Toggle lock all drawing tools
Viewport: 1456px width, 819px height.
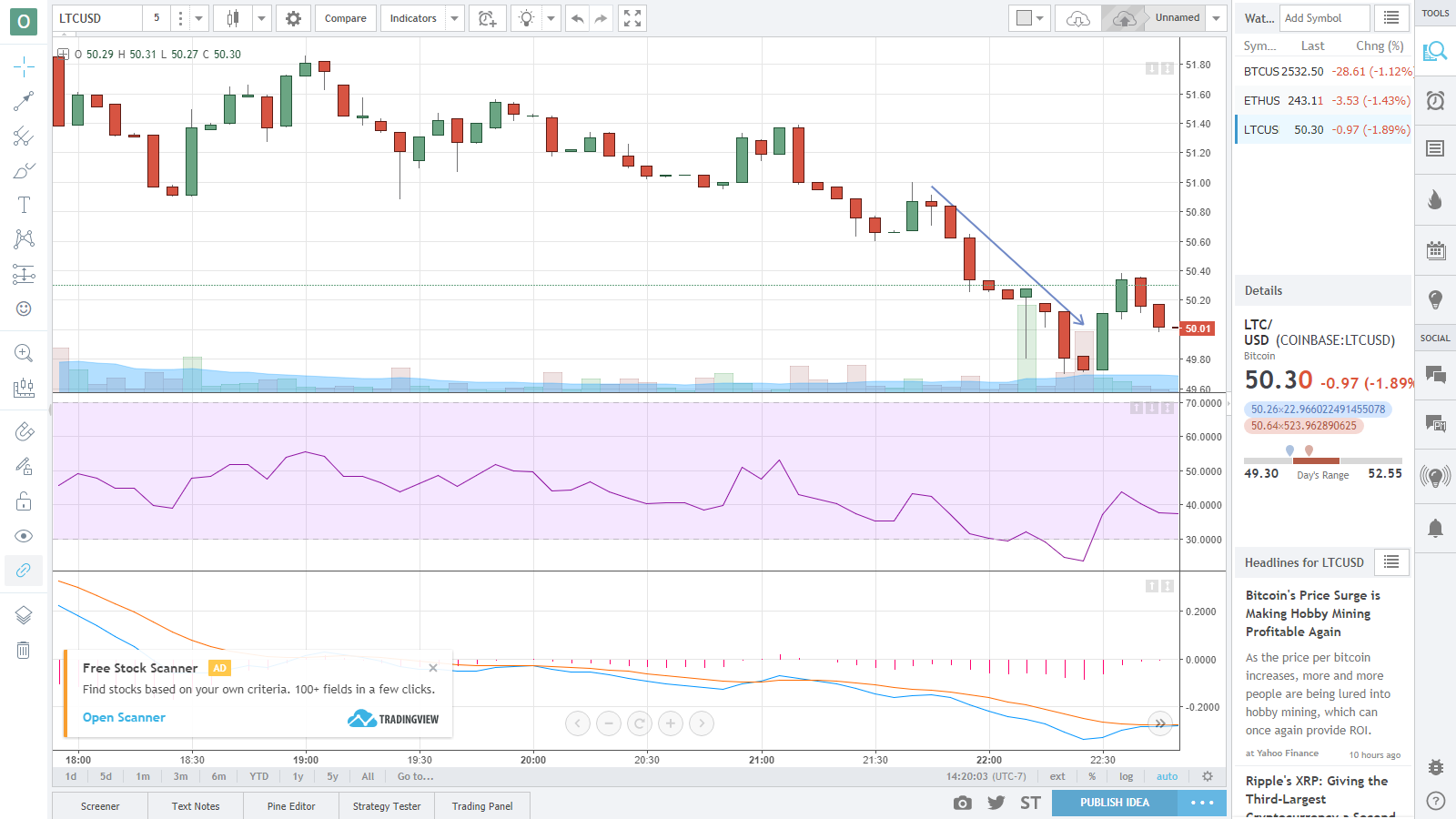24,501
